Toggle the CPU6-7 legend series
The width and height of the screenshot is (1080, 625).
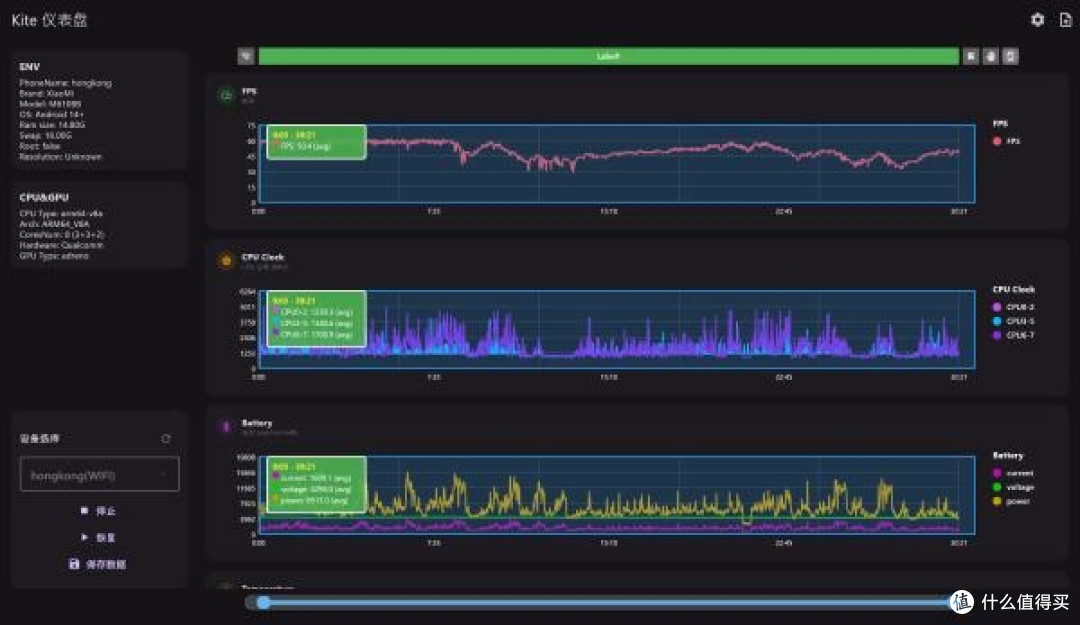tap(1013, 336)
